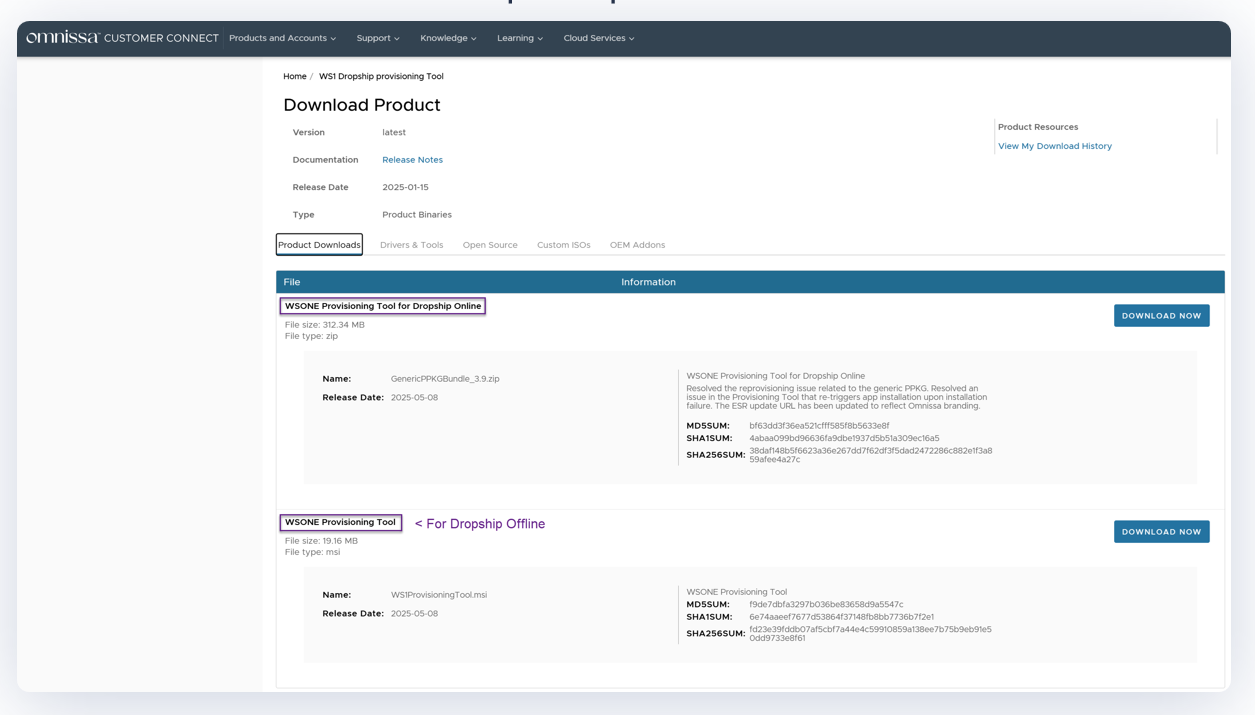Image resolution: width=1255 pixels, height=715 pixels.
Task: Click the WSONE Provisioning Tool heading
Action: click(341, 521)
